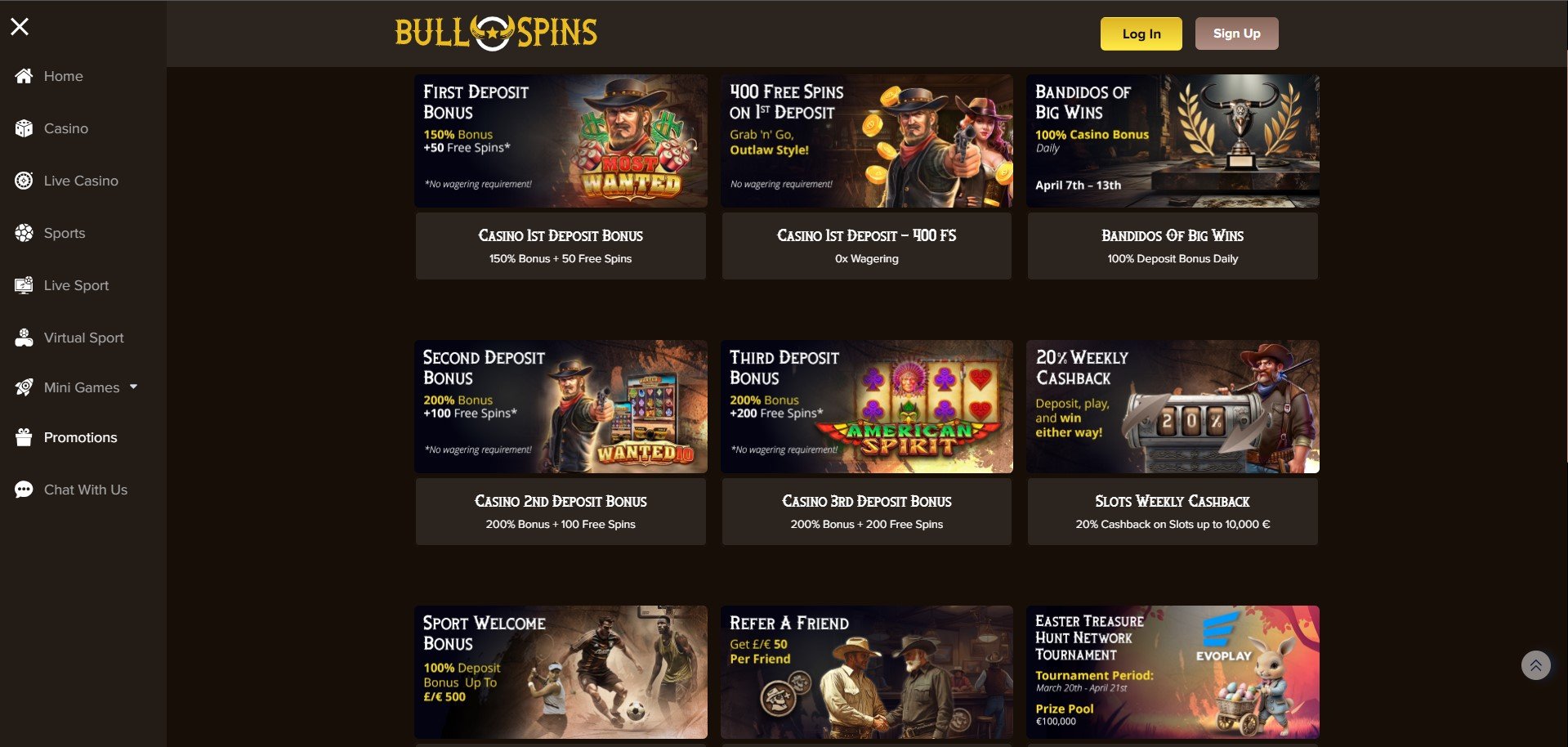Screen dimensions: 1568x747
Task: Open Live Sport via its monitor icon
Action: (24, 285)
